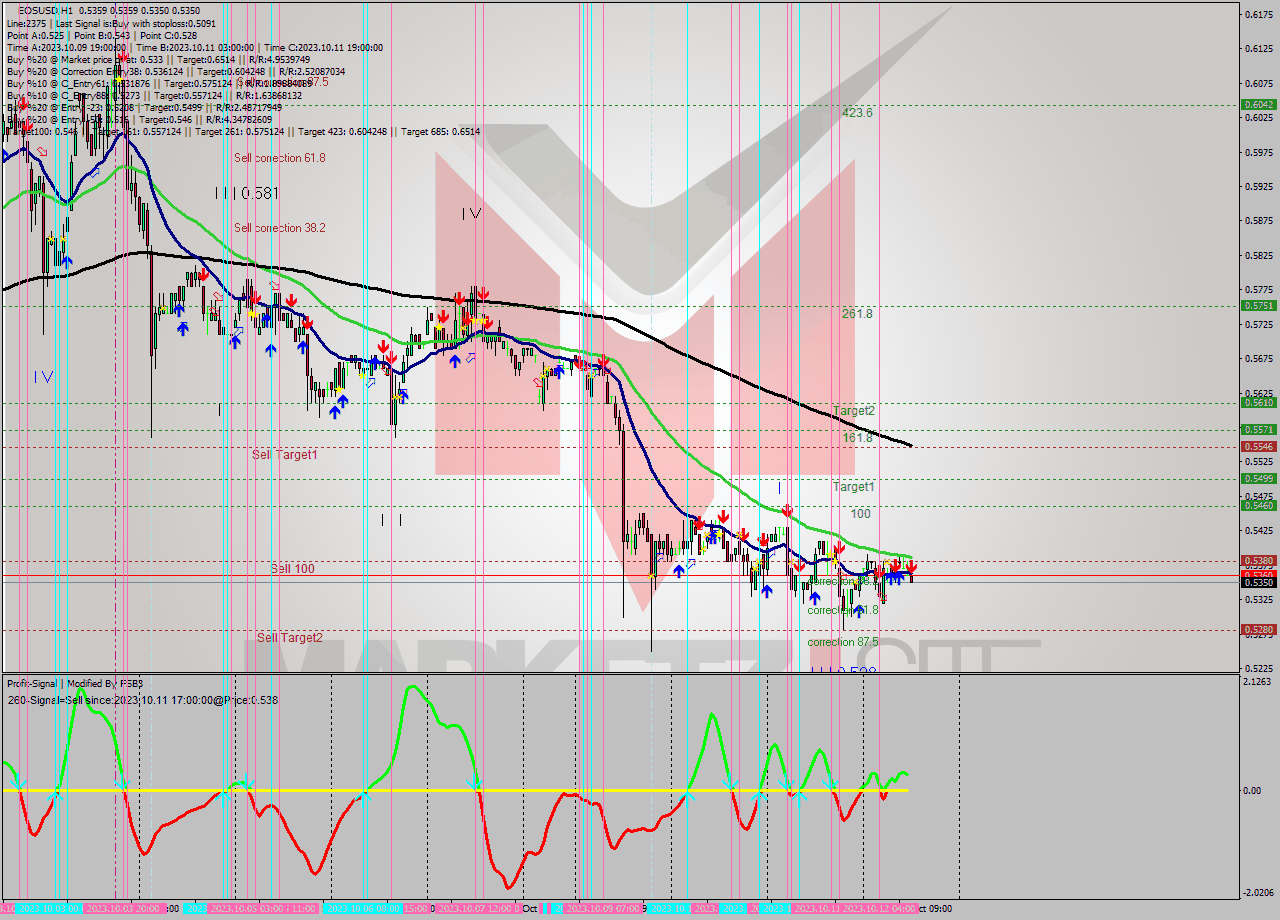
Task: Click the red 0.5546 price tag
Action: click(1258, 447)
